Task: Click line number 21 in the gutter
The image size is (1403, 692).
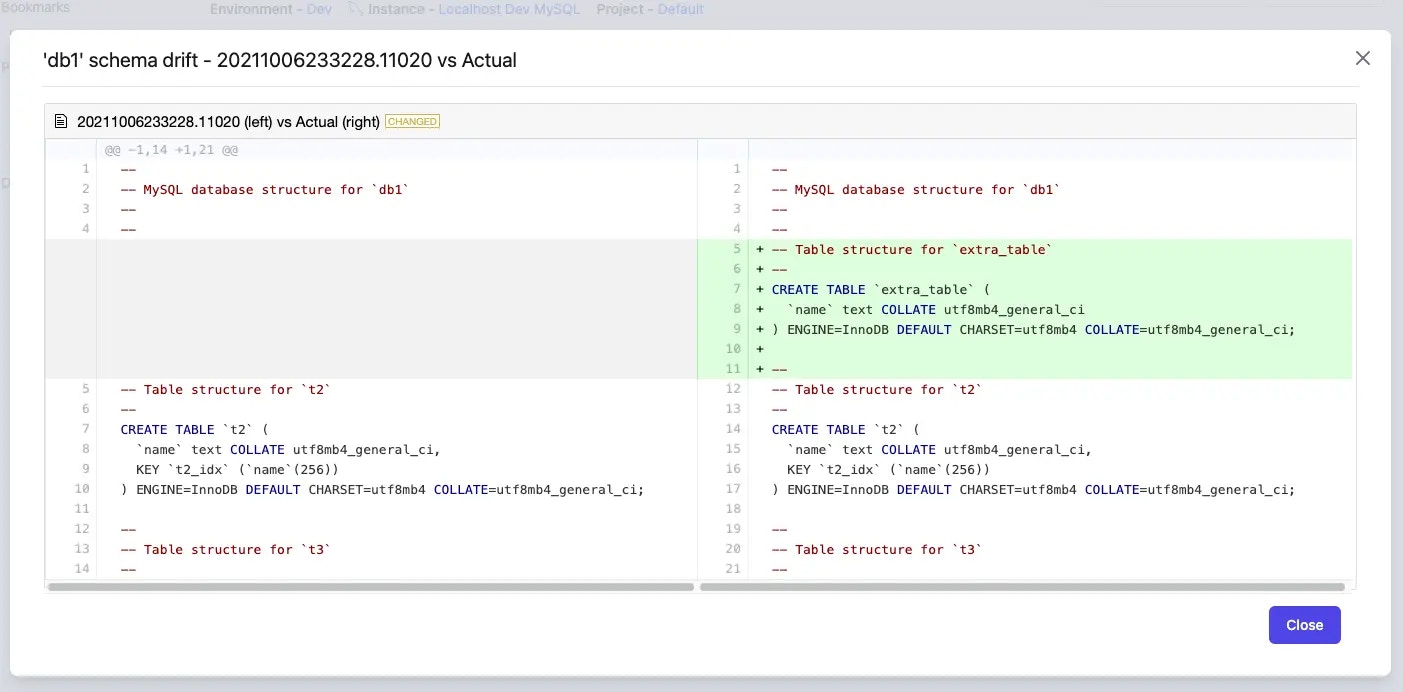Action: click(732, 569)
